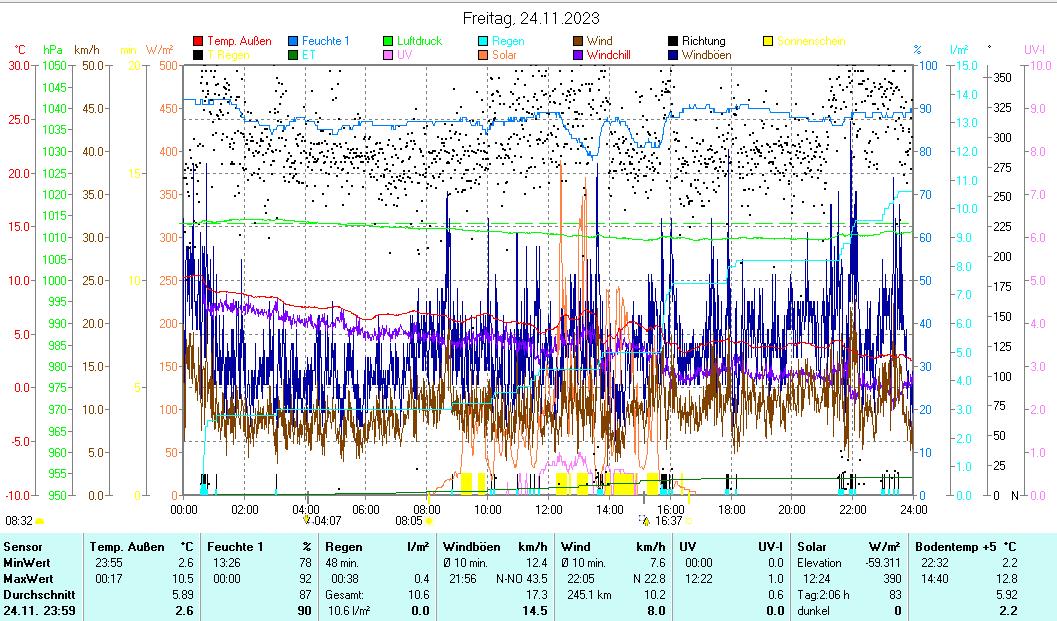Click the purple Windchill legend square
Screen dimensions: 1057x621
(578, 56)
